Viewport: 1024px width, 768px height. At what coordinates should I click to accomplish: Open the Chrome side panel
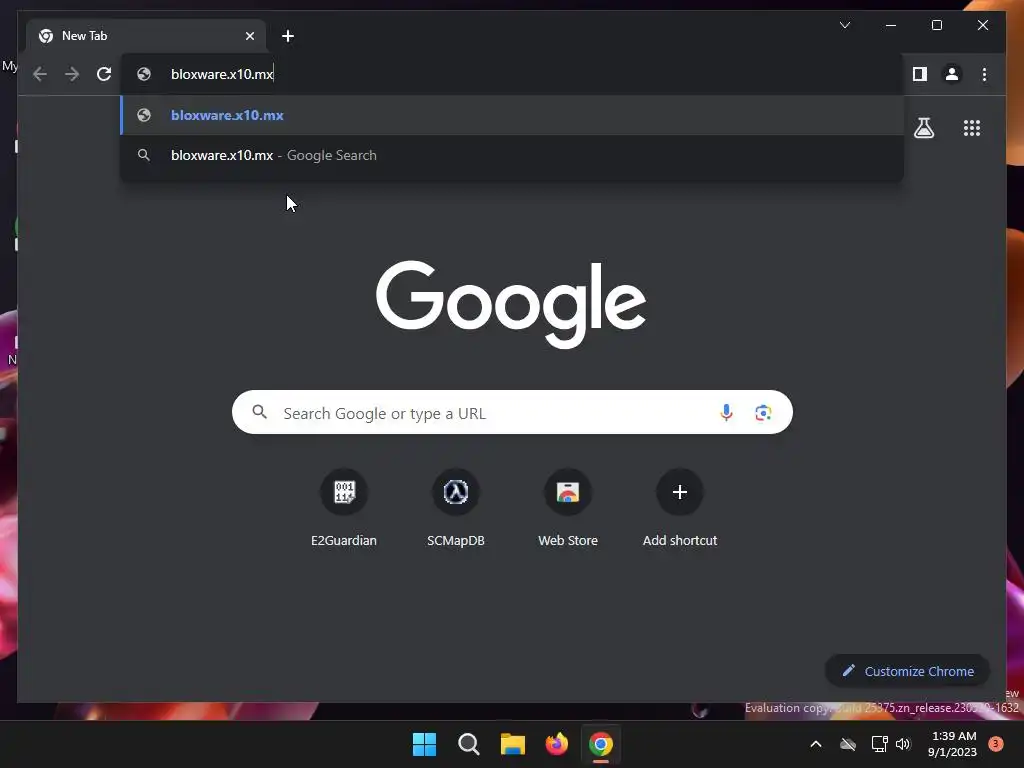(920, 74)
